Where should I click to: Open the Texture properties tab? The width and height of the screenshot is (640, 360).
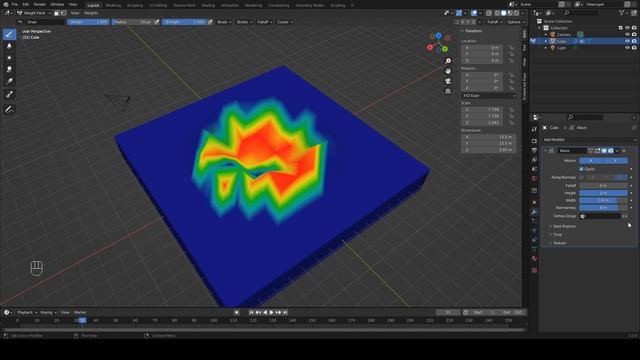tap(534, 270)
